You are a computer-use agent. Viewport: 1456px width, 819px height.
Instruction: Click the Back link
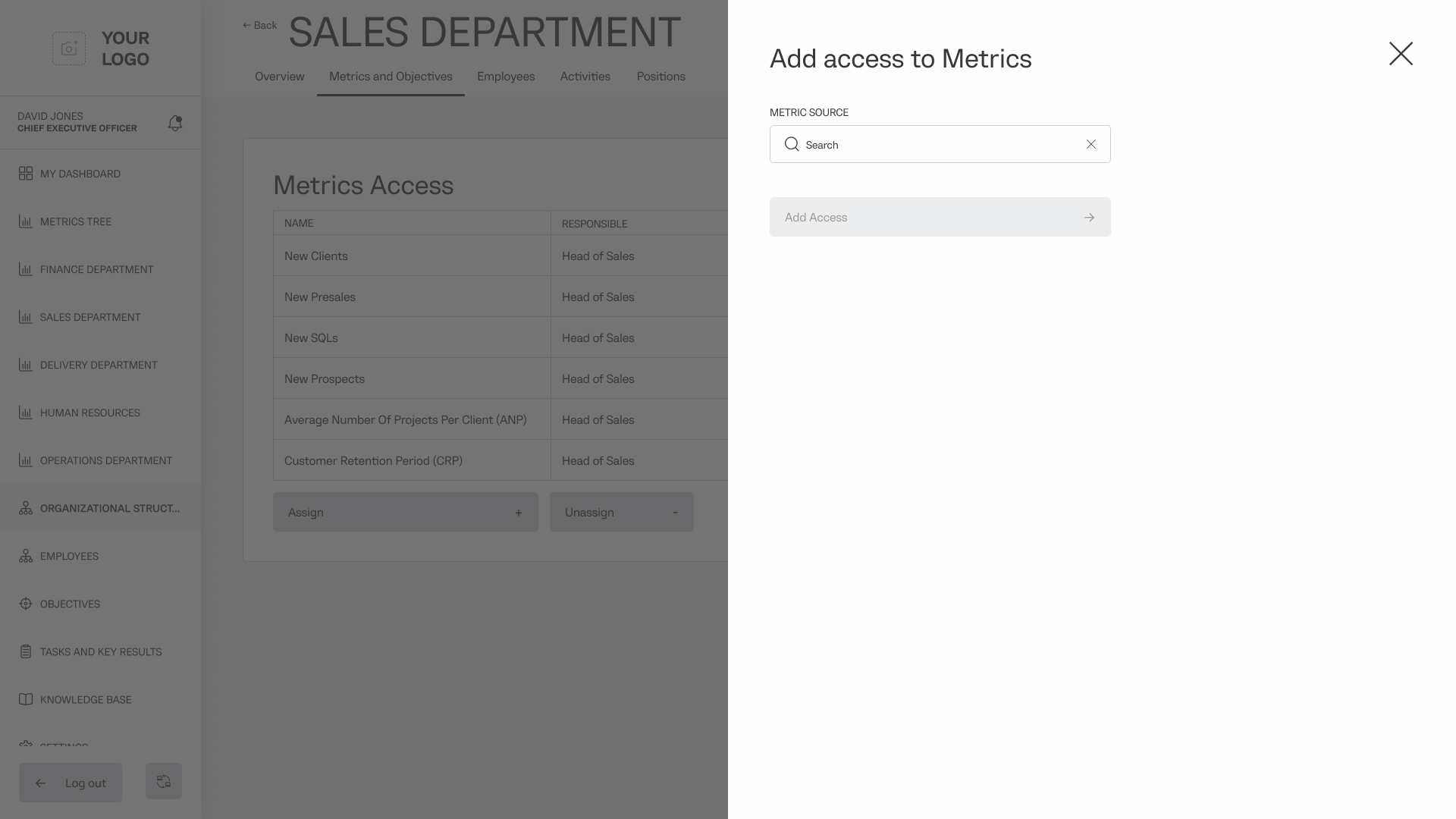260,25
